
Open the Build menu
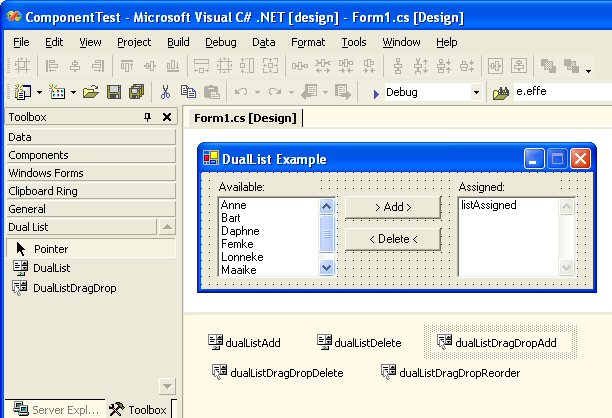178,42
